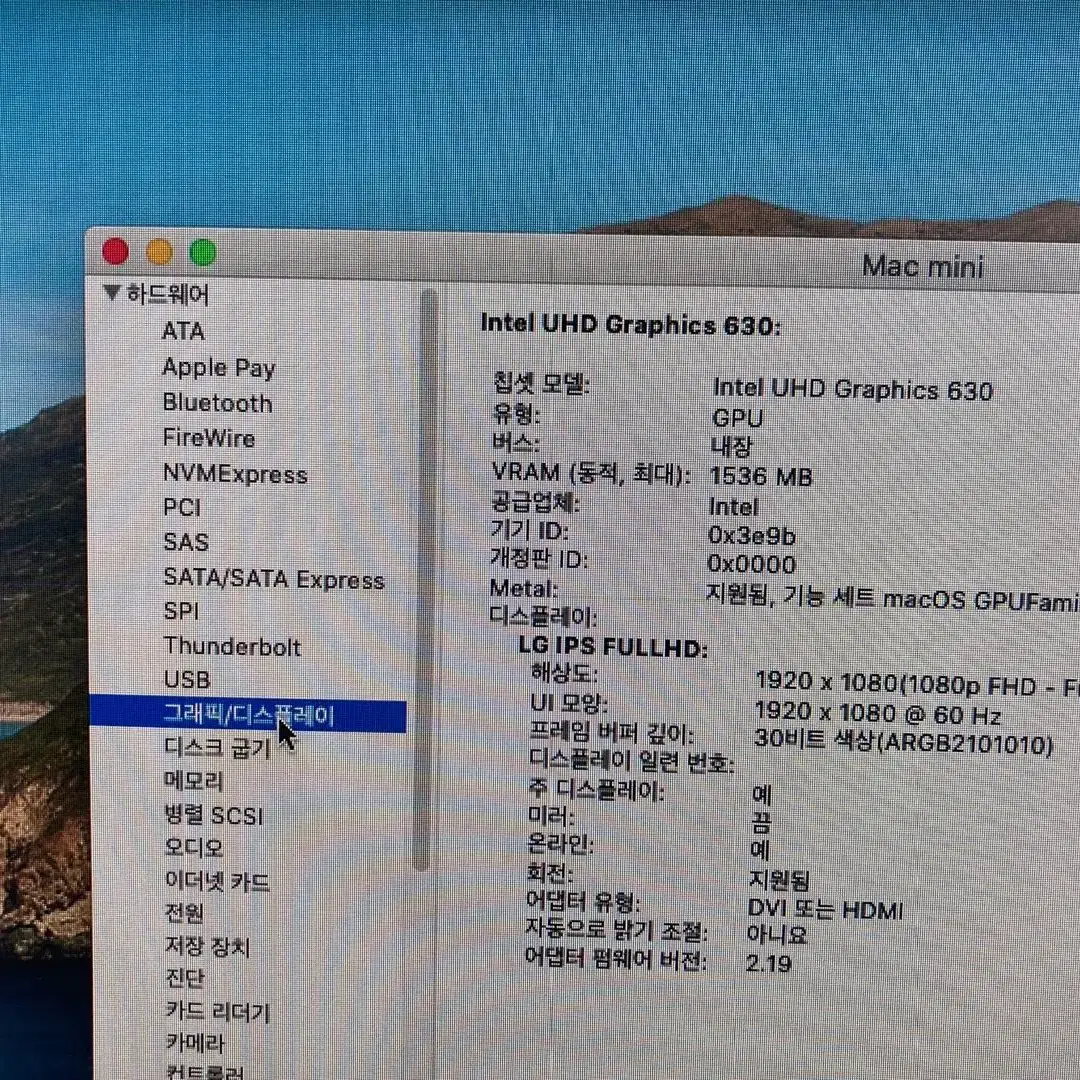Open SATA/SATA Express entry
1080x1080 pixels.
click(273, 579)
